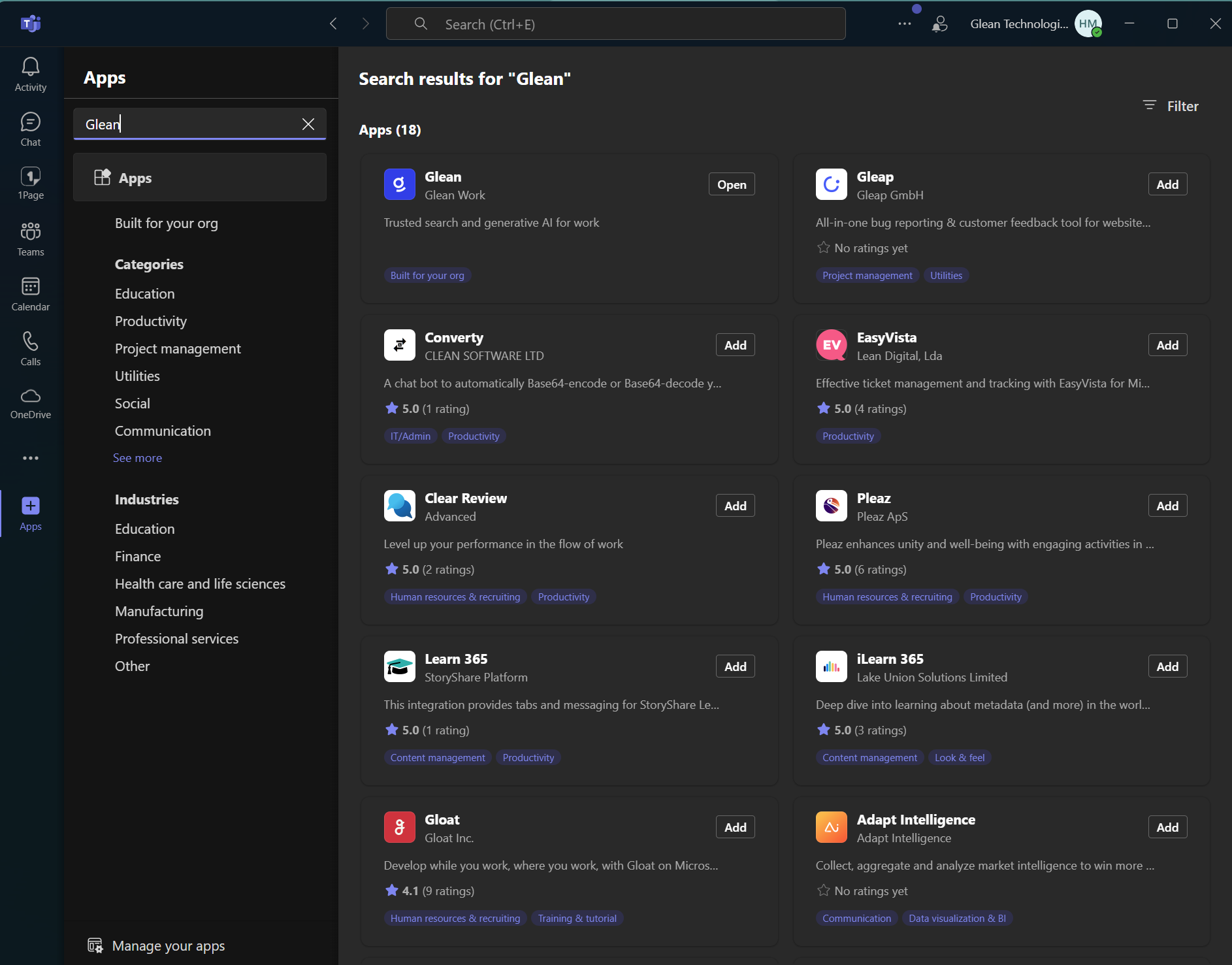Screen dimensions: 1232x965
Task: Add the iLearn 365 app
Action: 1167,666
